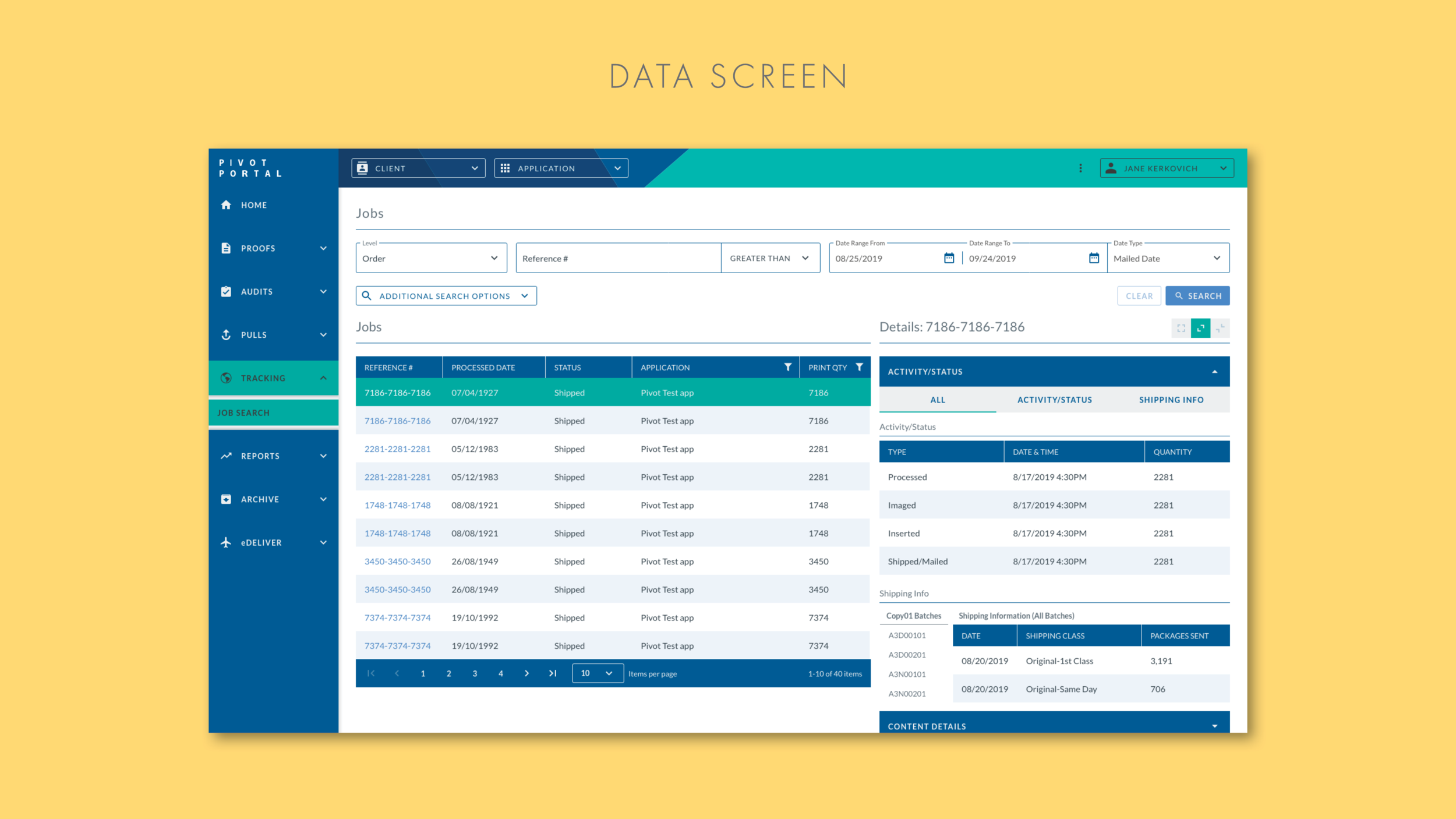Click the Reference # input field
Screen dimensions: 1456x819
coord(617,258)
